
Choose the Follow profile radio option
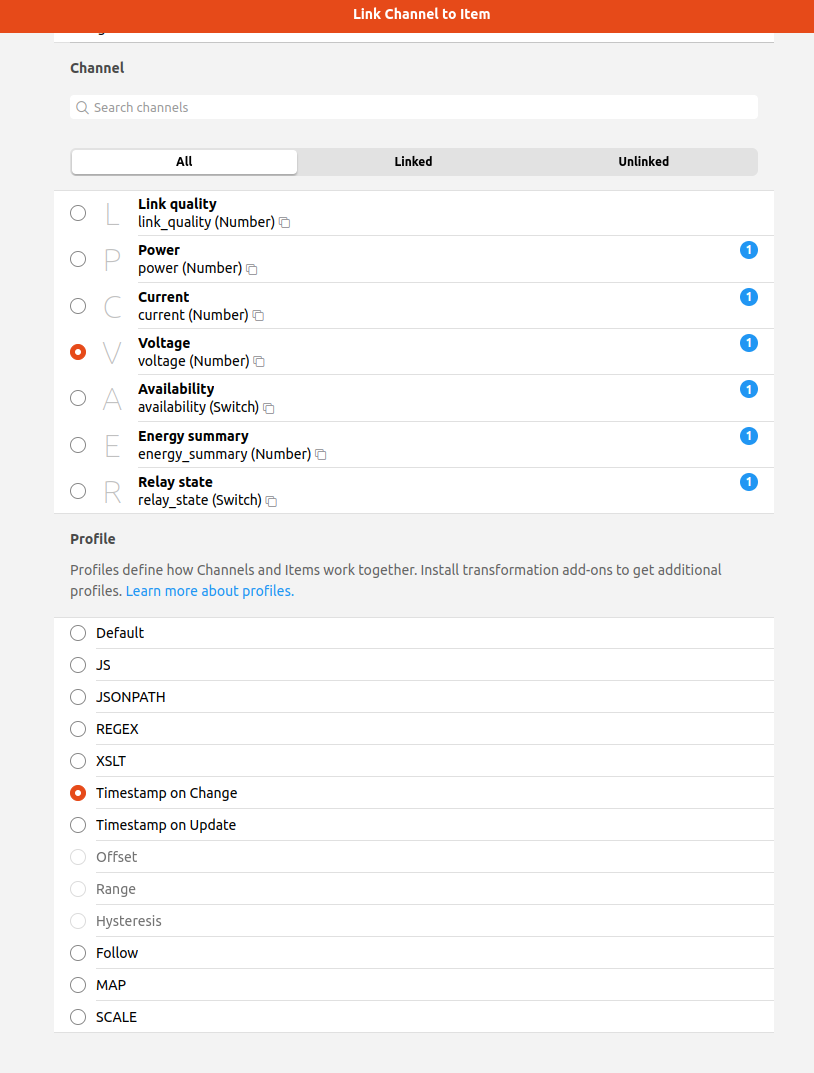coord(78,953)
